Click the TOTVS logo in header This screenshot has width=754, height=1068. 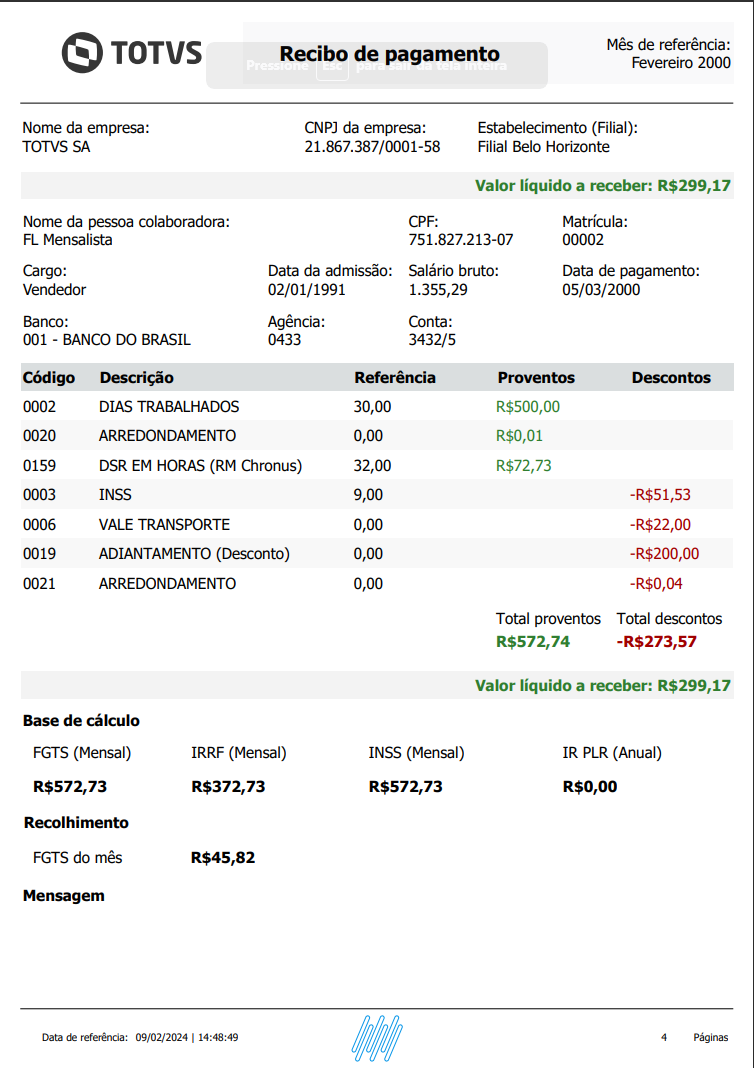[131, 53]
